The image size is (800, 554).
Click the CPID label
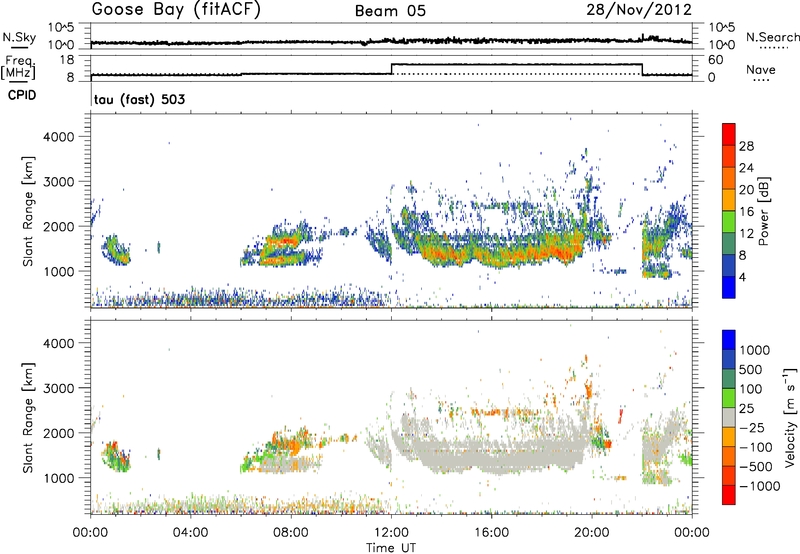pyautogui.click(x=22, y=95)
